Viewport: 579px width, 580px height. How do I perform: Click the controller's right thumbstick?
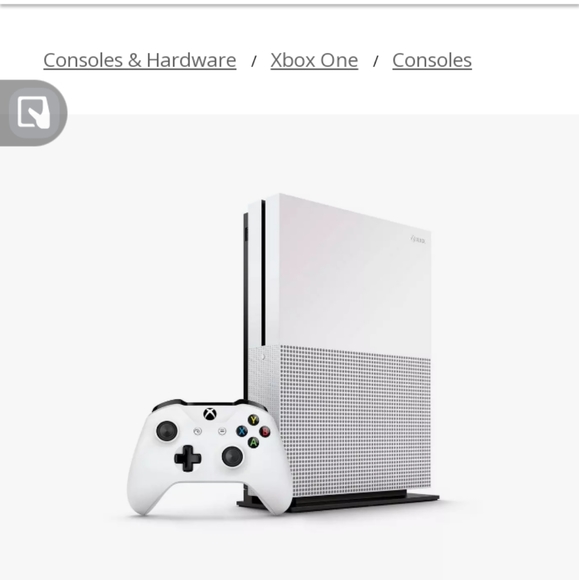(232, 456)
